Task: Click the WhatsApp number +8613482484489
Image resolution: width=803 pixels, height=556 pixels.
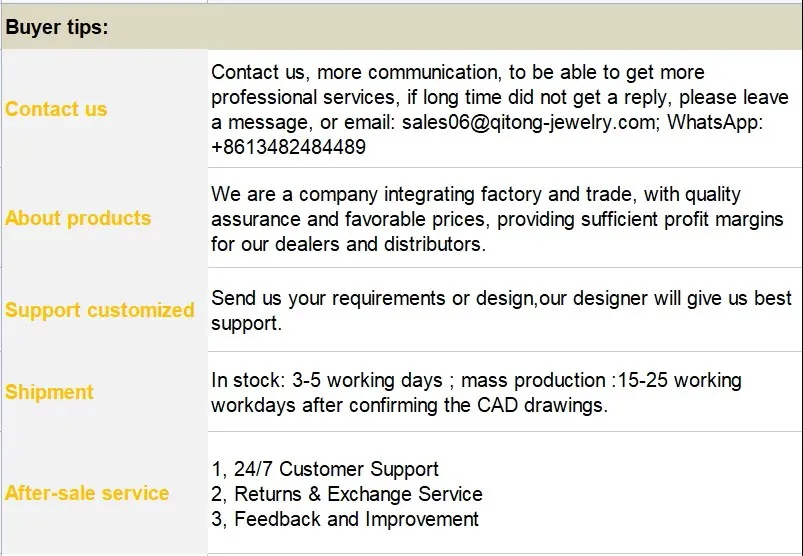Action: pyautogui.click(x=288, y=147)
